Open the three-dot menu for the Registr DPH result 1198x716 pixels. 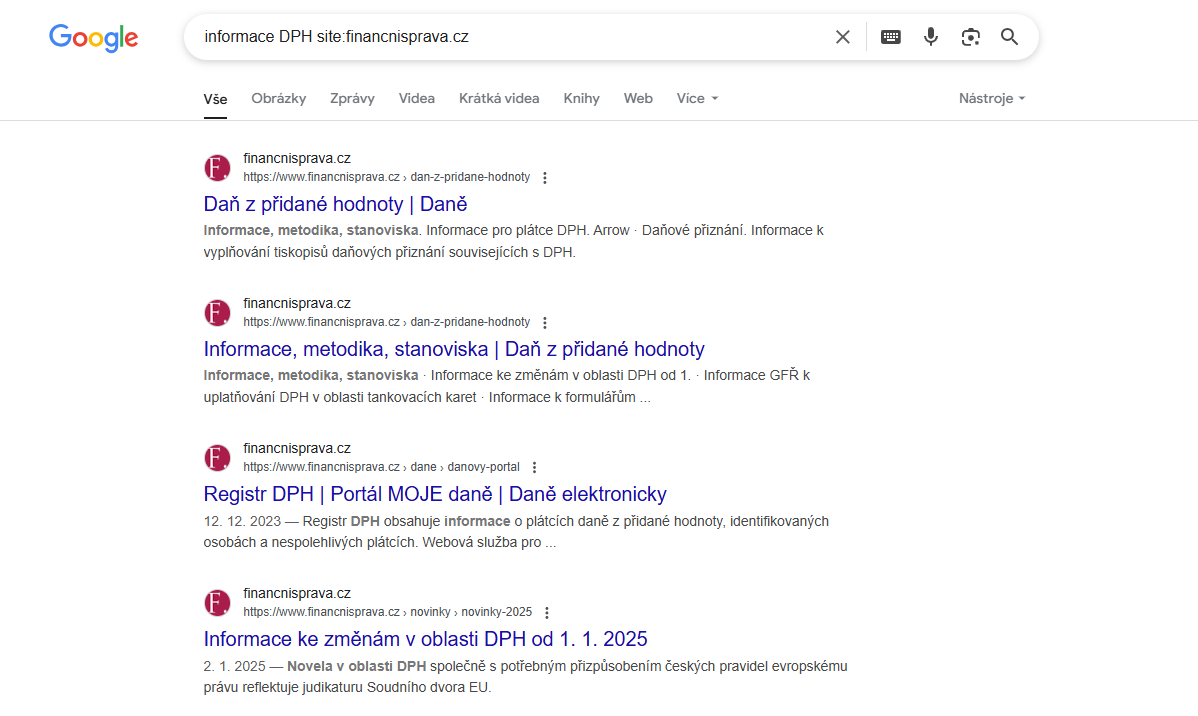pyautogui.click(x=535, y=468)
